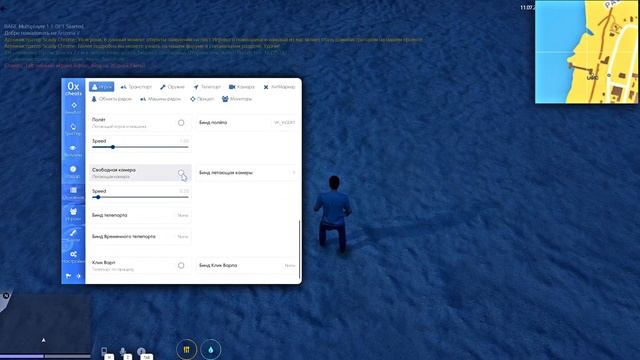The width and height of the screenshot is (640, 360).
Task: Set the Бинд летающей камеры key field
Action: tap(247, 173)
